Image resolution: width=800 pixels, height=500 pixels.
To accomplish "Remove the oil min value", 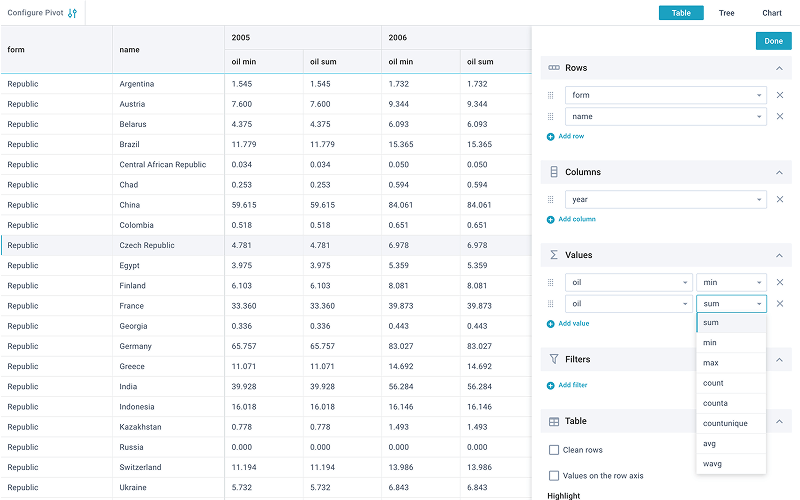I will (780, 282).
